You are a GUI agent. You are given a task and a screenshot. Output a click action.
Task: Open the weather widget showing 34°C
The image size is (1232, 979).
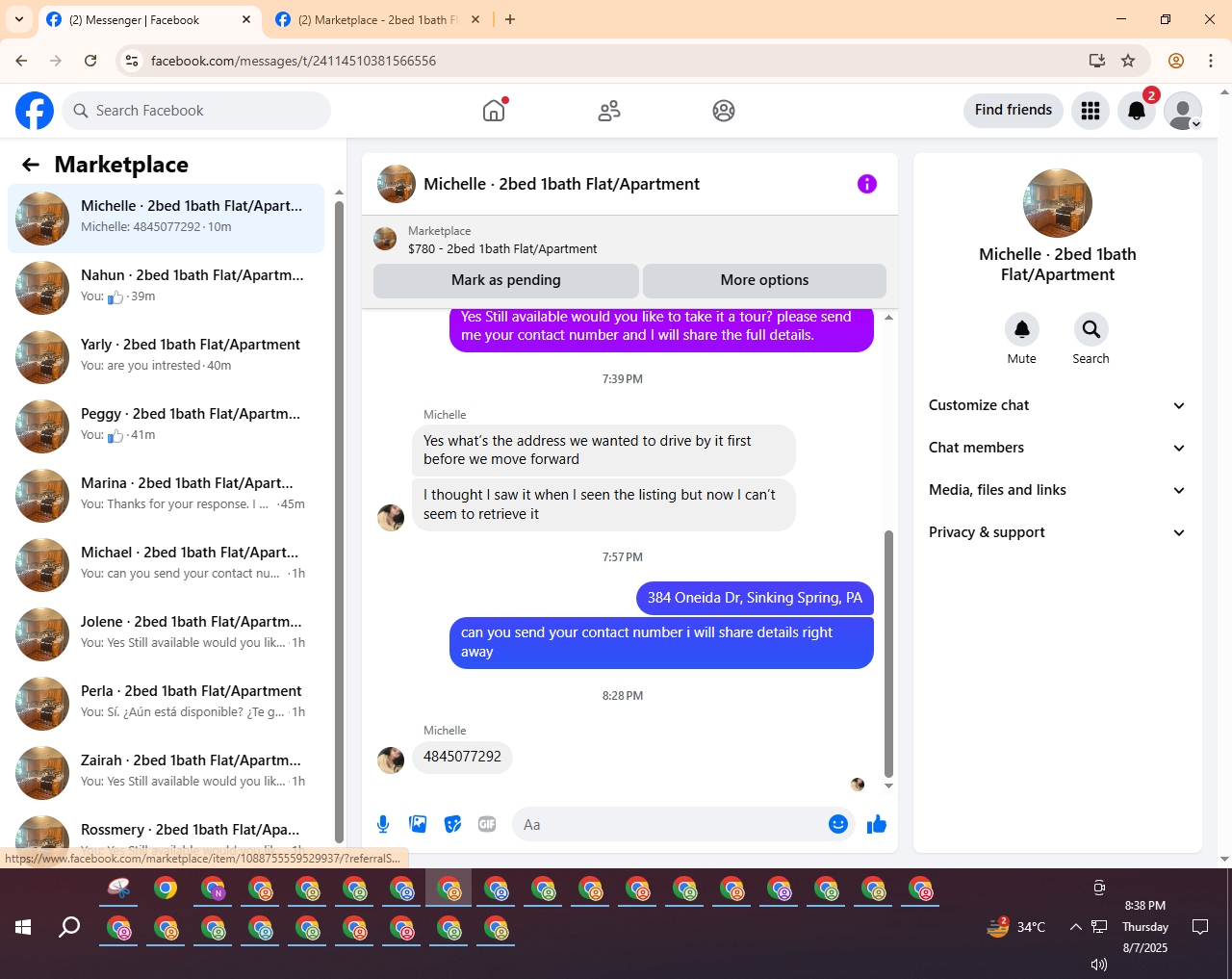tap(1015, 927)
